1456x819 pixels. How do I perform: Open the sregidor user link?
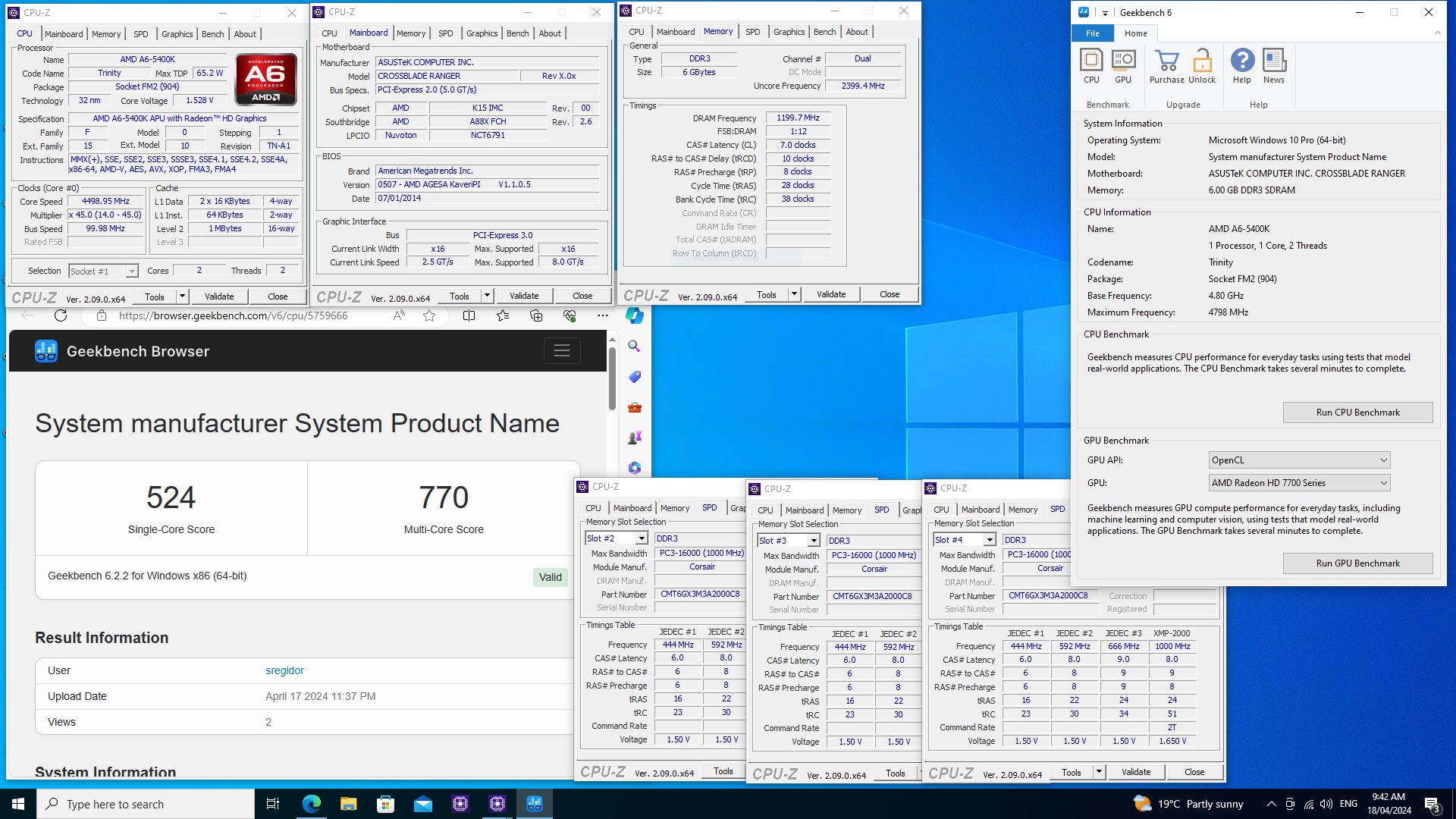point(284,670)
